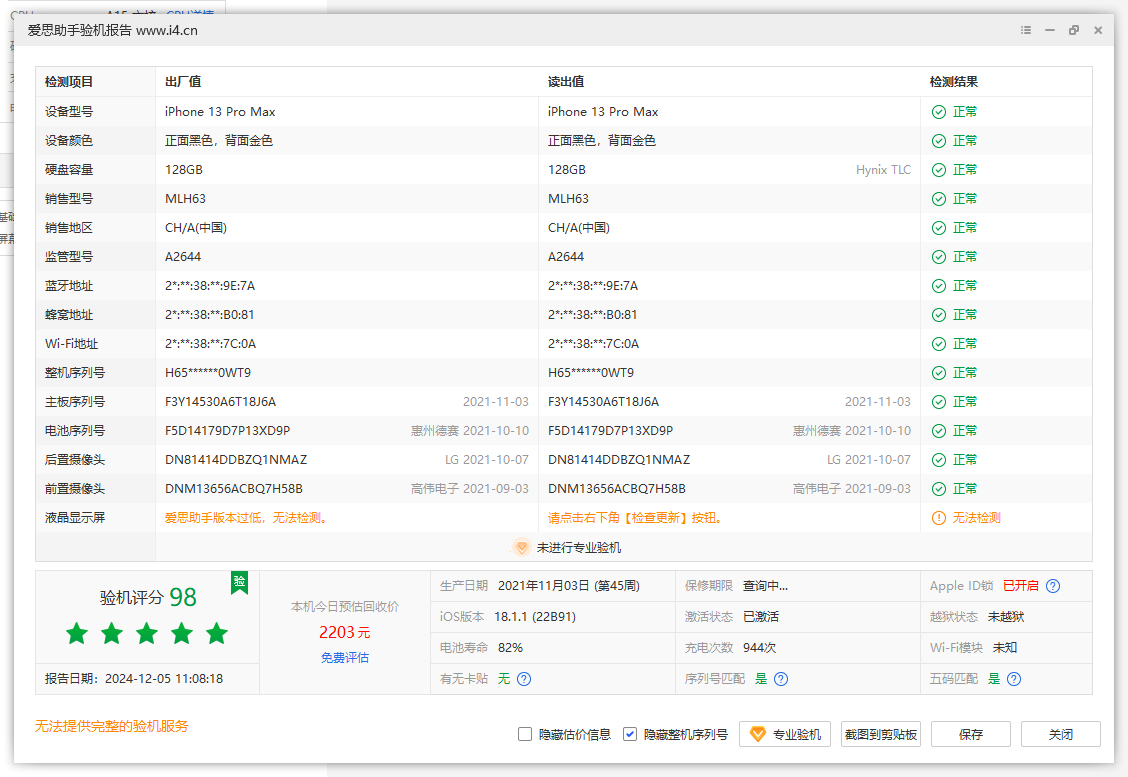The height and width of the screenshot is (777, 1128).
Task: Click the 专业验机 button
Action: pyautogui.click(x=785, y=734)
